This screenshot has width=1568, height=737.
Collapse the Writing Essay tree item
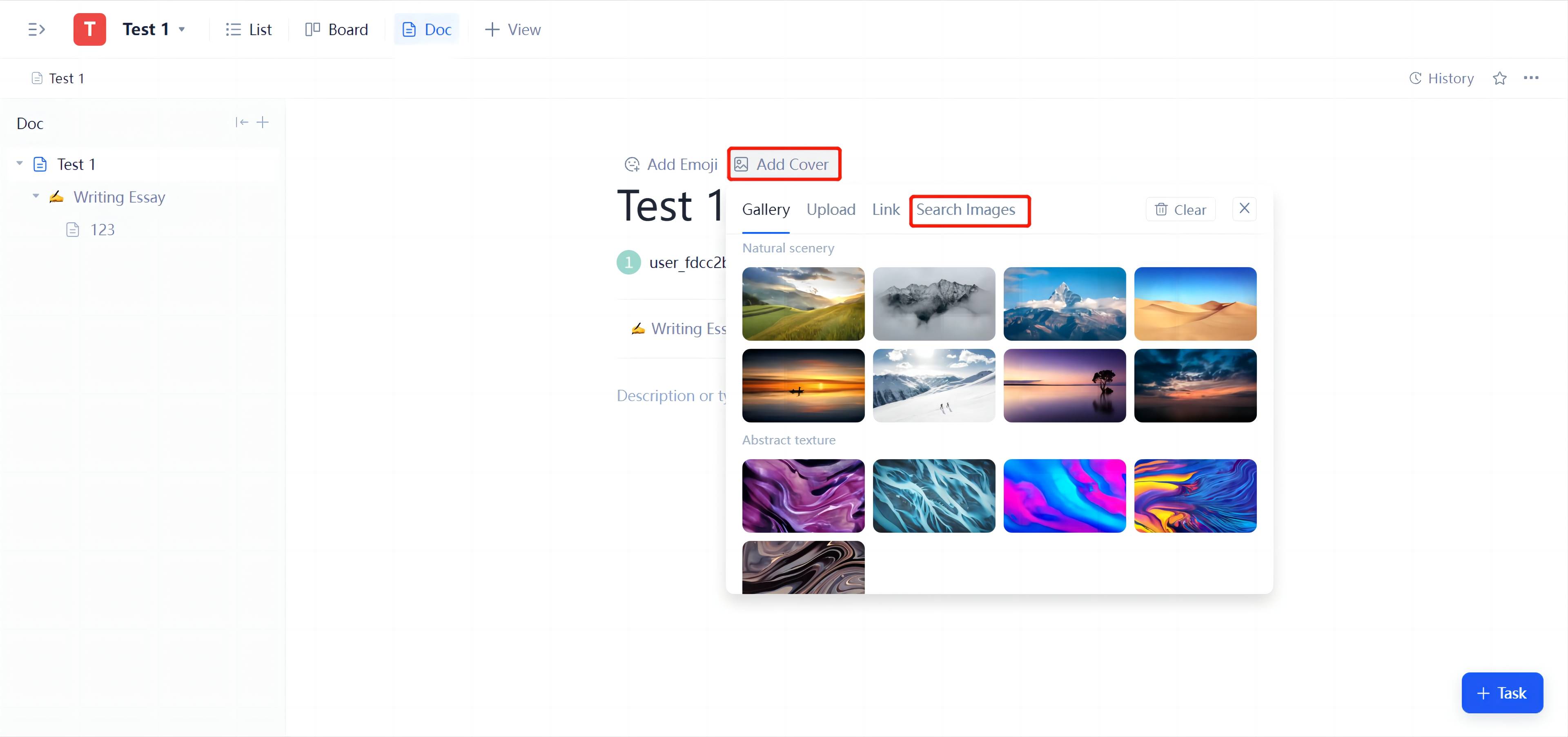35,196
